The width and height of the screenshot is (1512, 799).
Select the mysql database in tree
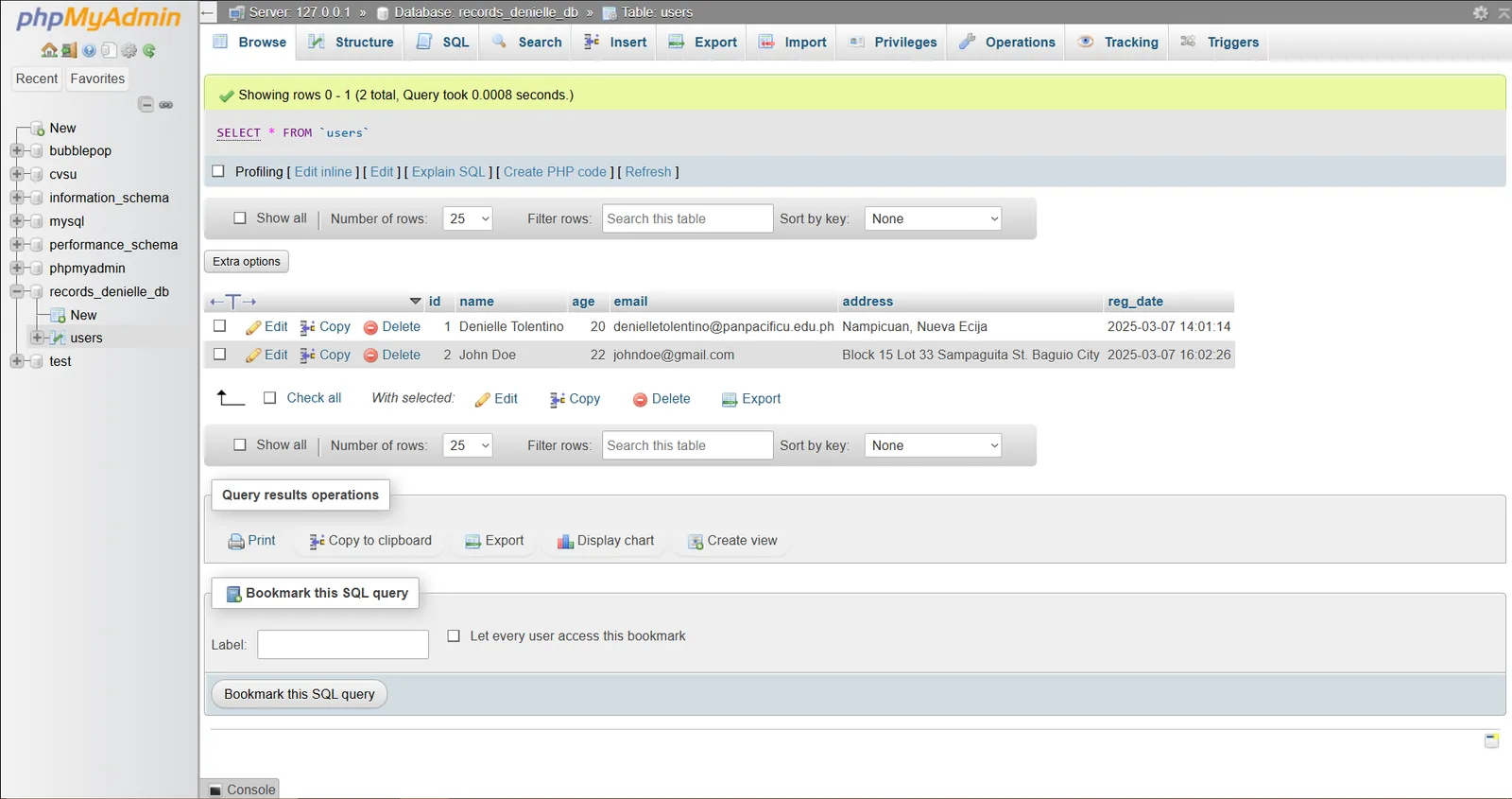pos(66,221)
